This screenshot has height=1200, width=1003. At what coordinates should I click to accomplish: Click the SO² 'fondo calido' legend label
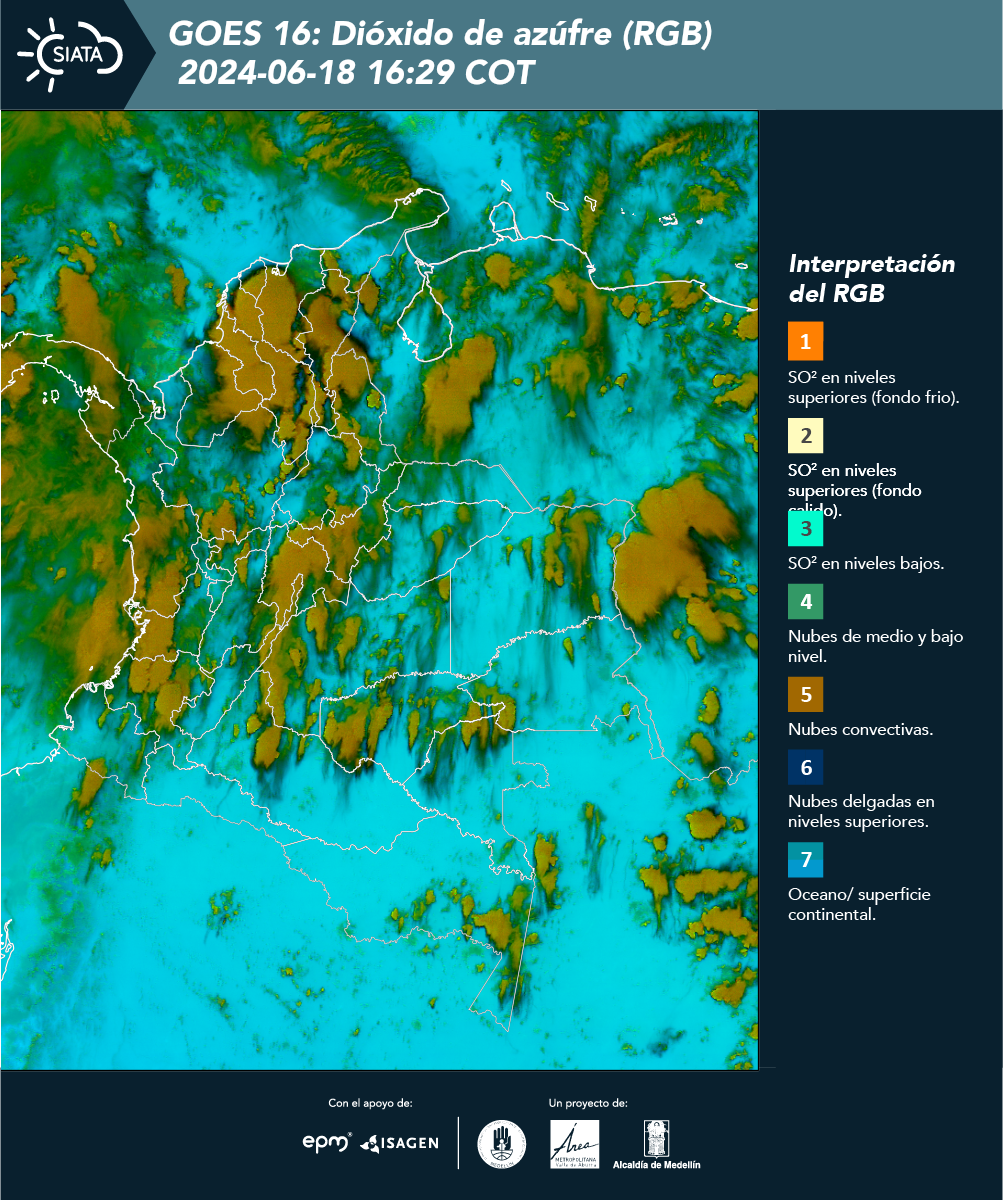(856, 490)
